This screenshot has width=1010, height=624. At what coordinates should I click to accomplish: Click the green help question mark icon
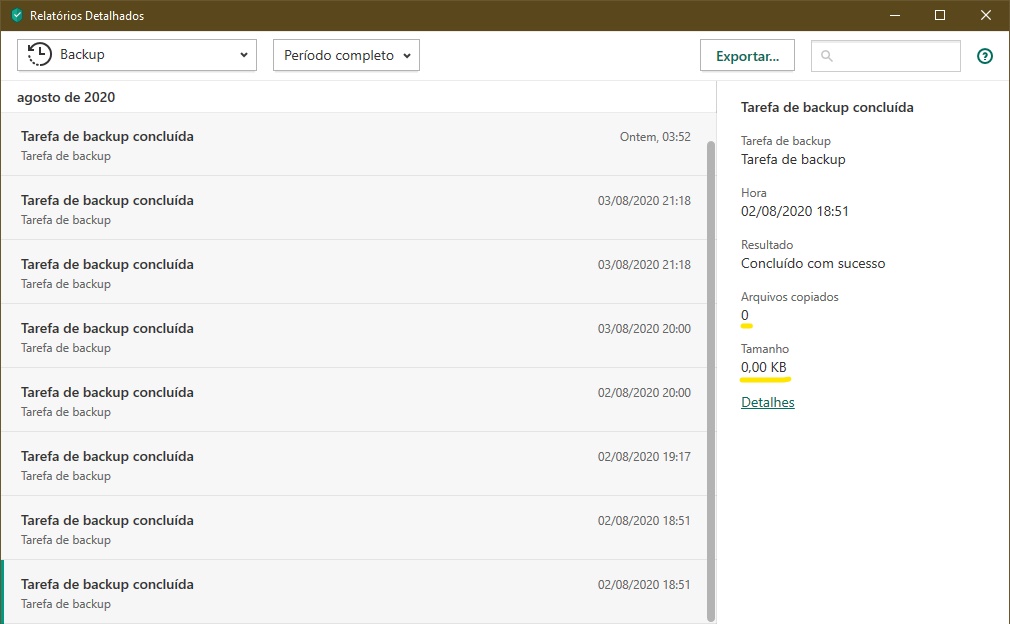(985, 56)
